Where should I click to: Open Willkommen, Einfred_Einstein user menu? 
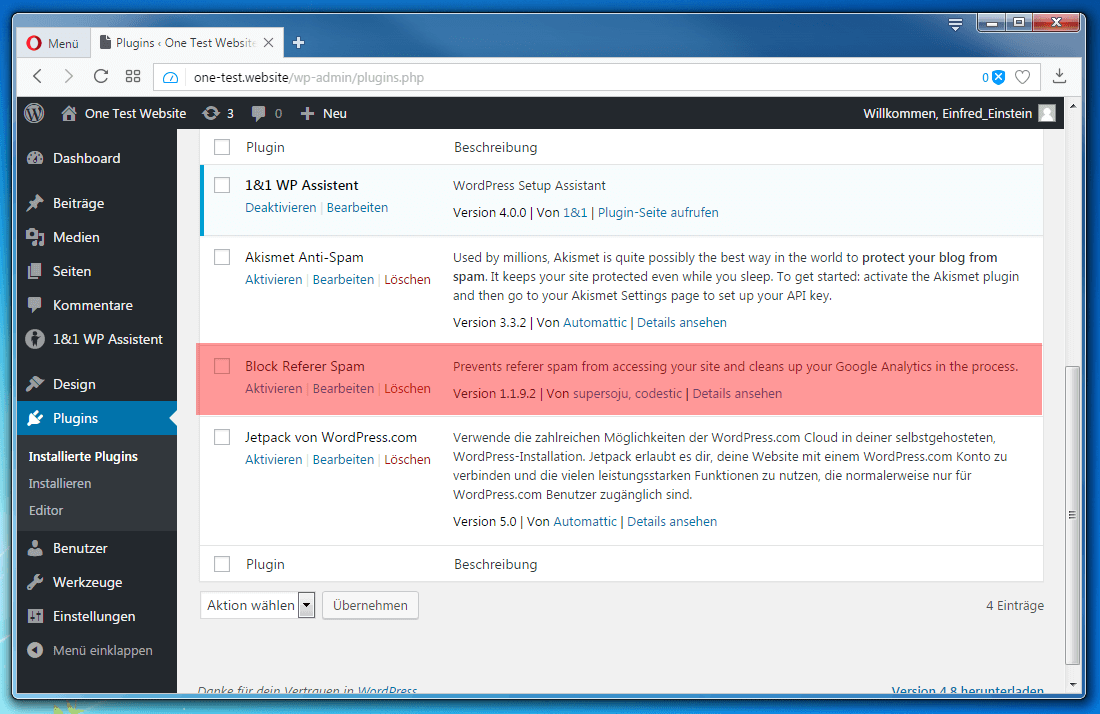(948, 113)
